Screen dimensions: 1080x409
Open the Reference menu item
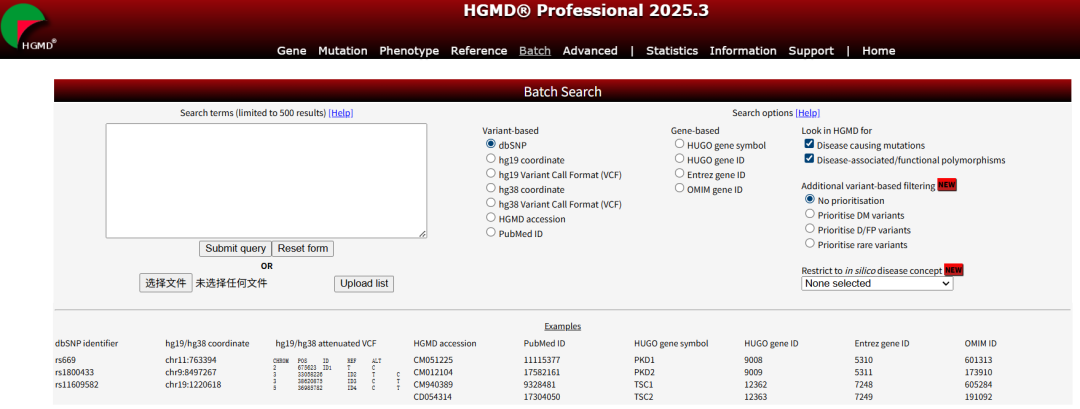pyautogui.click(x=479, y=51)
